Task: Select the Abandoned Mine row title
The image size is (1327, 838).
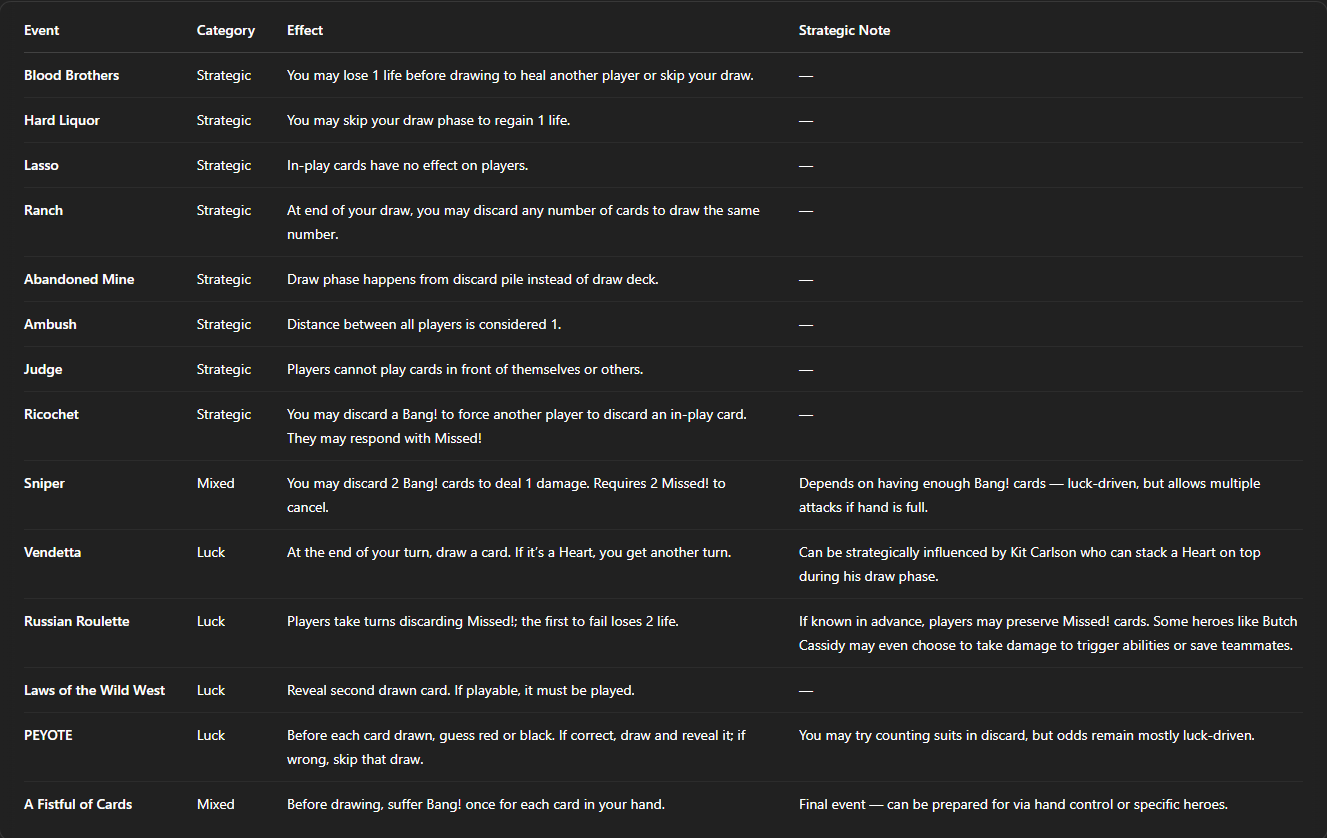Action: (x=79, y=279)
